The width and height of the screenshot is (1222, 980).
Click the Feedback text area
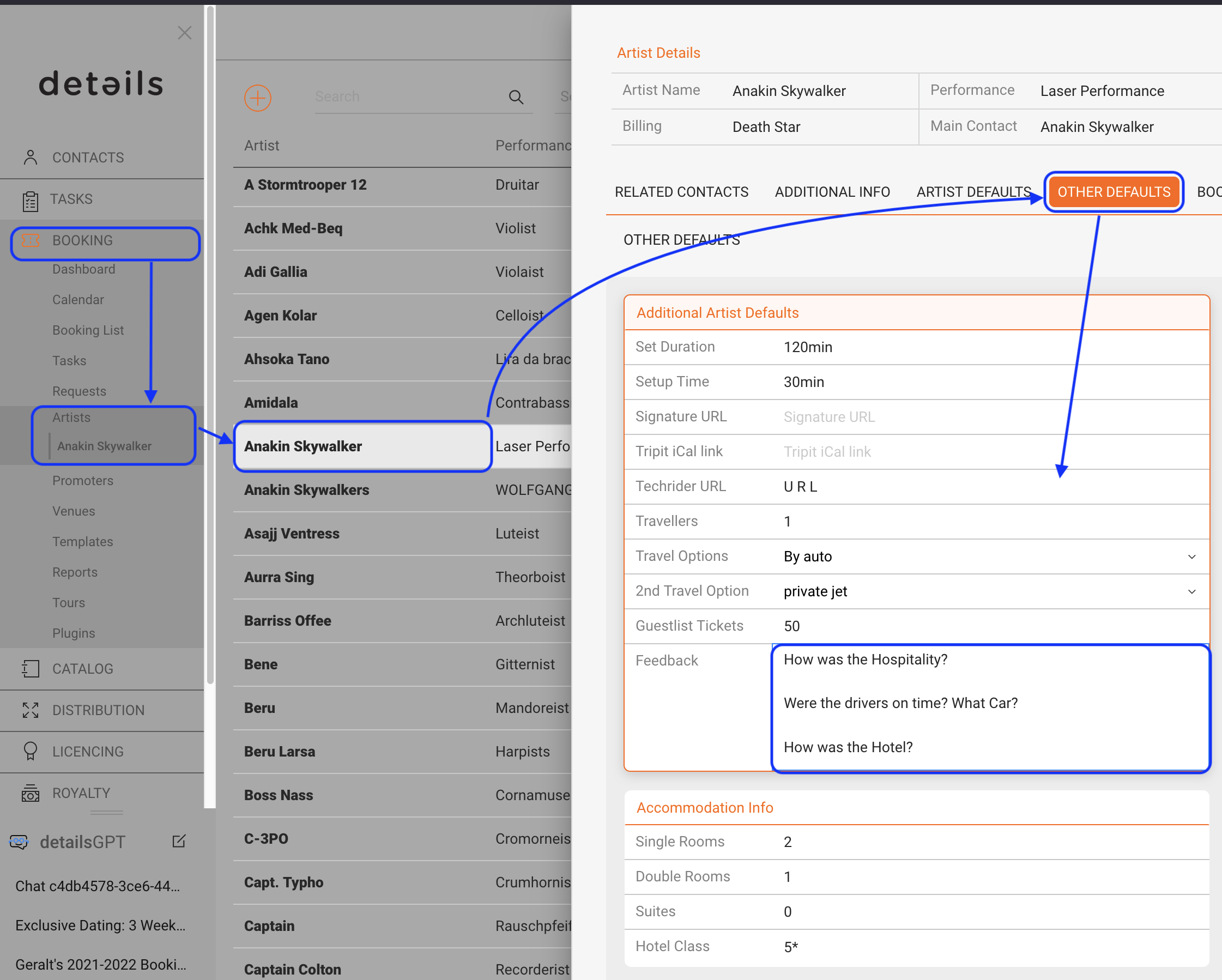tap(991, 708)
